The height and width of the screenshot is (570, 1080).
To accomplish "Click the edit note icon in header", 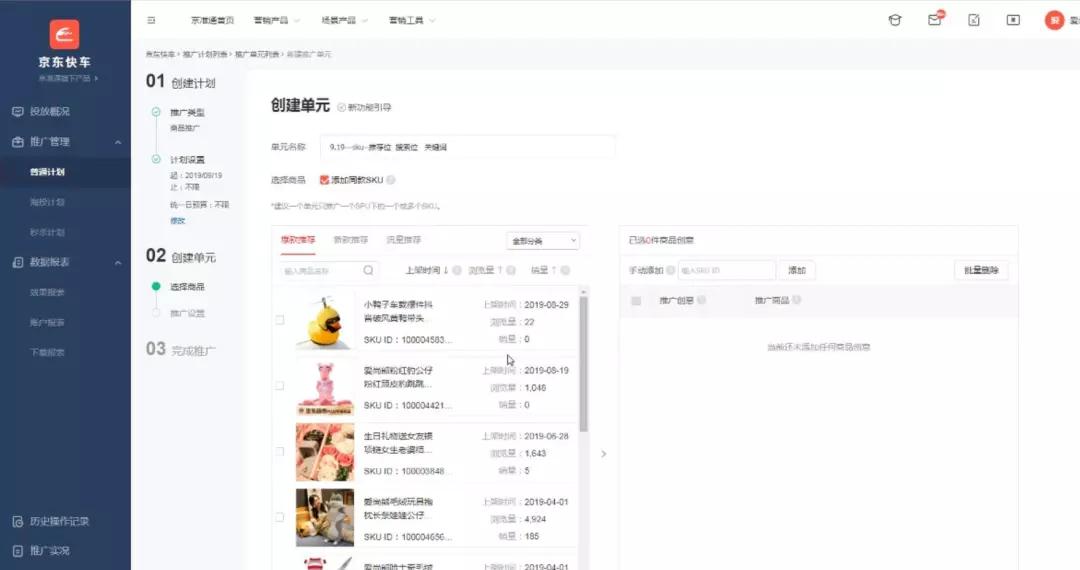I will pos(974,20).
